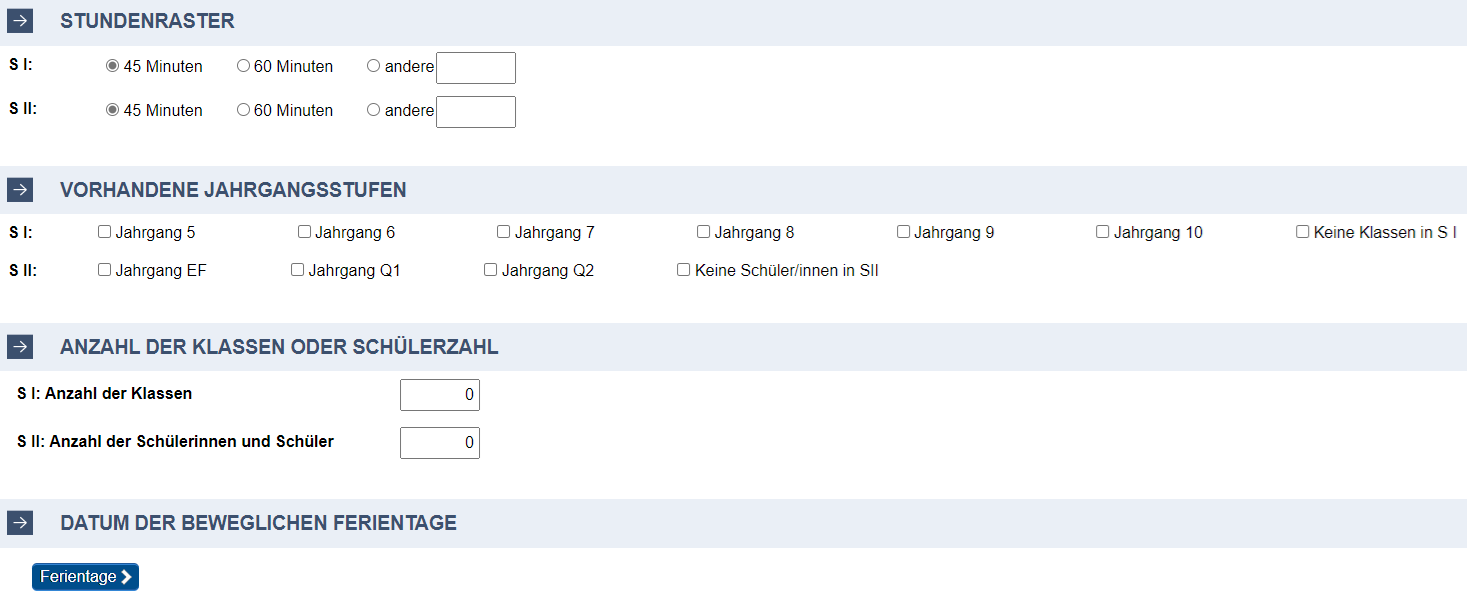Click arrow icon beside ANZAHL DER KLASSEN

[20, 347]
